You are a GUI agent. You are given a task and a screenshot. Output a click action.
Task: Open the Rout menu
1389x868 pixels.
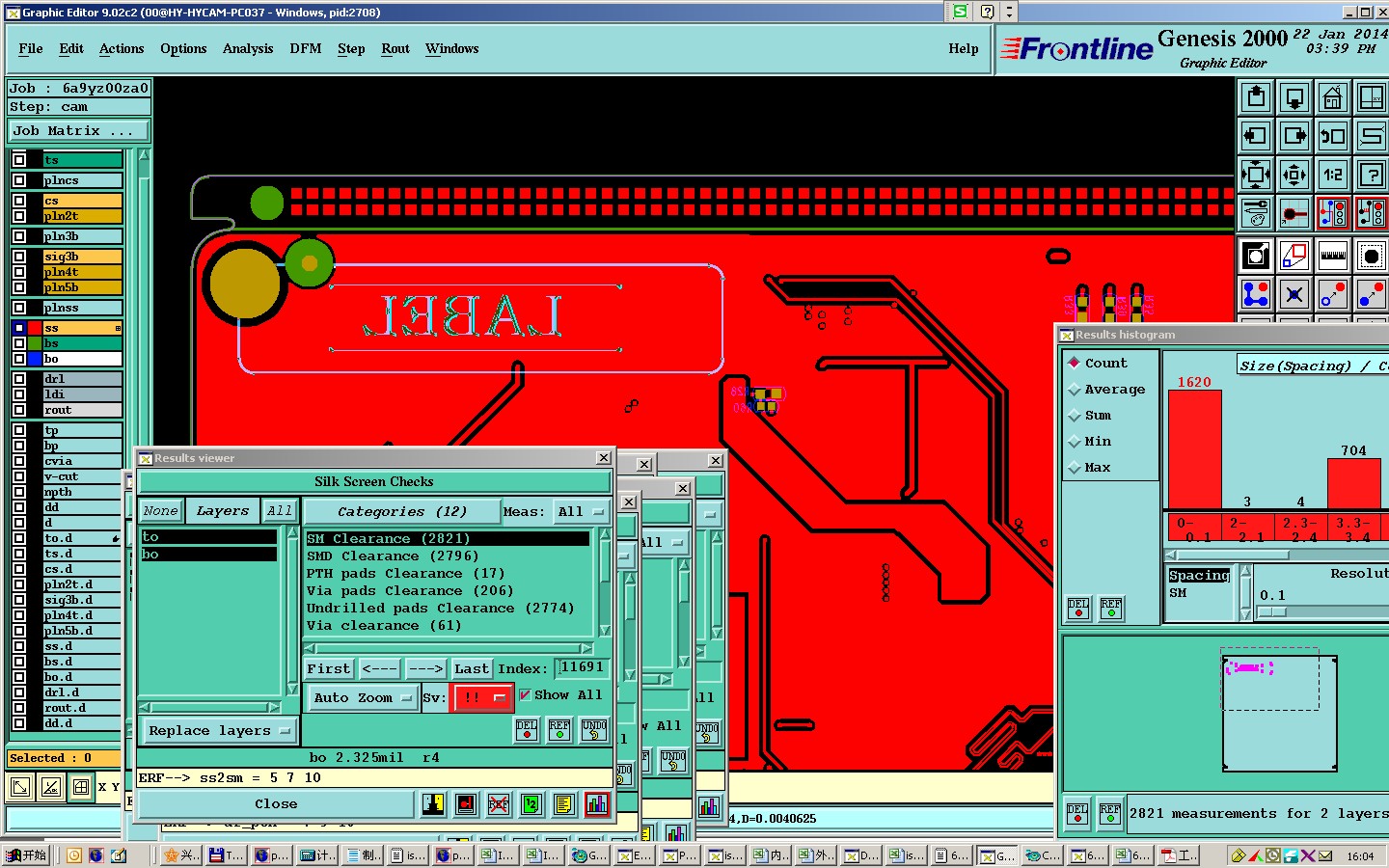pyautogui.click(x=395, y=49)
